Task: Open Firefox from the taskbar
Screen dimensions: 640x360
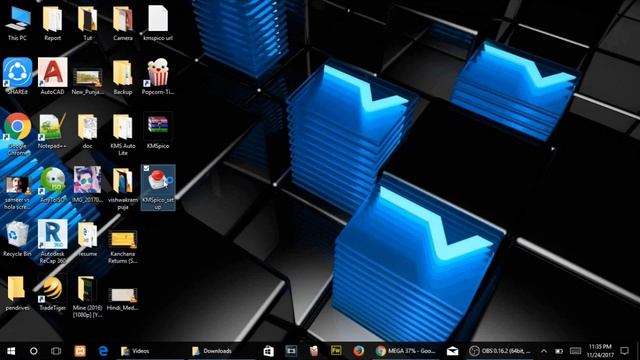Action: 359,351
